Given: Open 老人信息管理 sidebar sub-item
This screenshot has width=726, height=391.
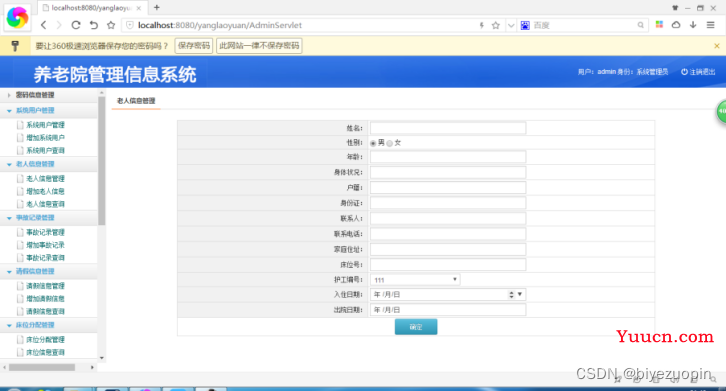Looking at the screenshot, I should coord(45,179).
